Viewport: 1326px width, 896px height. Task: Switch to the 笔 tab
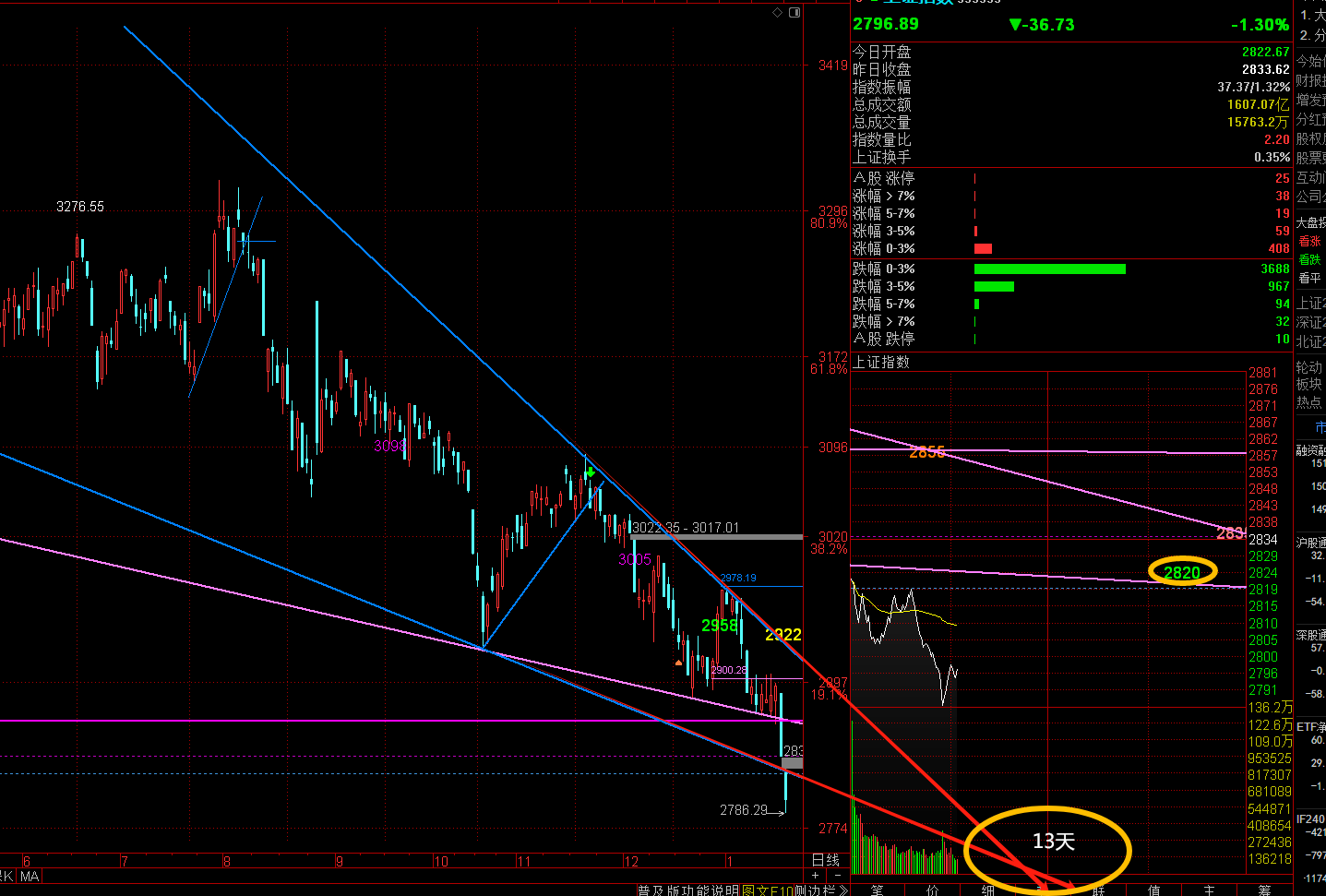(878, 890)
